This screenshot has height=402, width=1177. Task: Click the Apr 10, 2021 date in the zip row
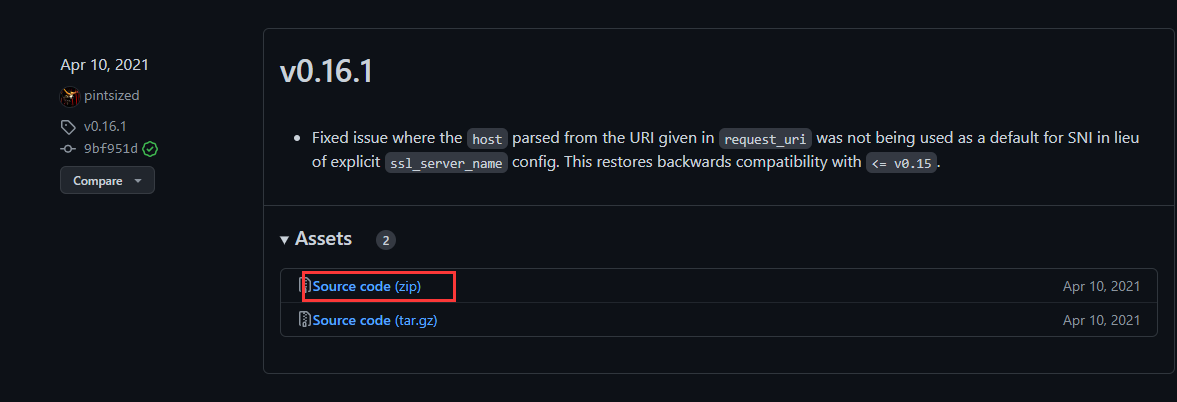(x=1101, y=286)
